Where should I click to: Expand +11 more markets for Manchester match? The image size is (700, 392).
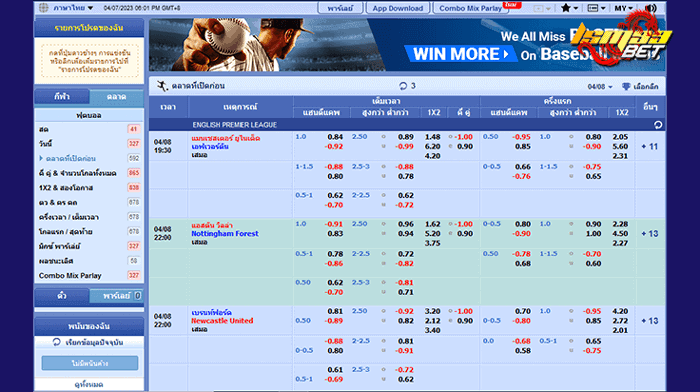[650, 146]
